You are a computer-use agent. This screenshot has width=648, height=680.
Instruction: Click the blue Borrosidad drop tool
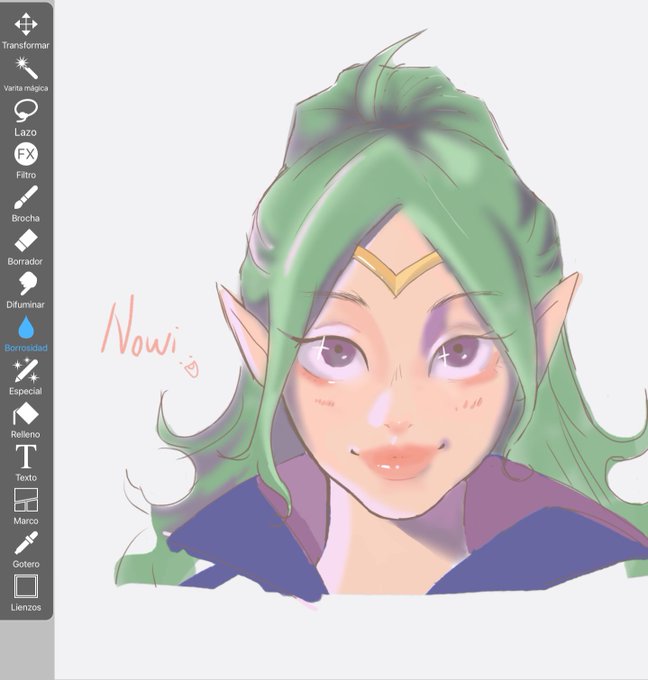[26, 333]
